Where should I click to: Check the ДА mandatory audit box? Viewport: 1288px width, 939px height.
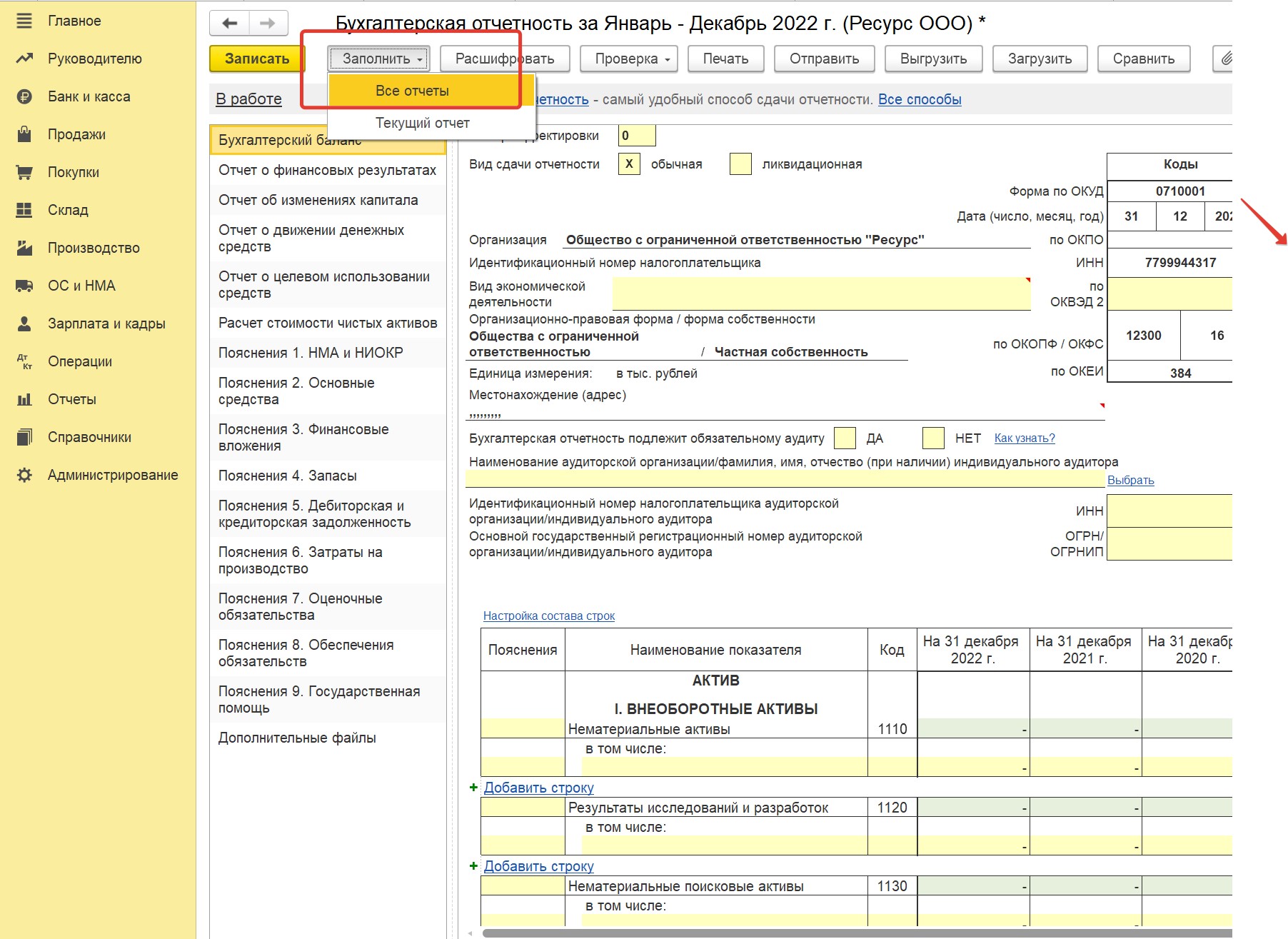point(845,438)
